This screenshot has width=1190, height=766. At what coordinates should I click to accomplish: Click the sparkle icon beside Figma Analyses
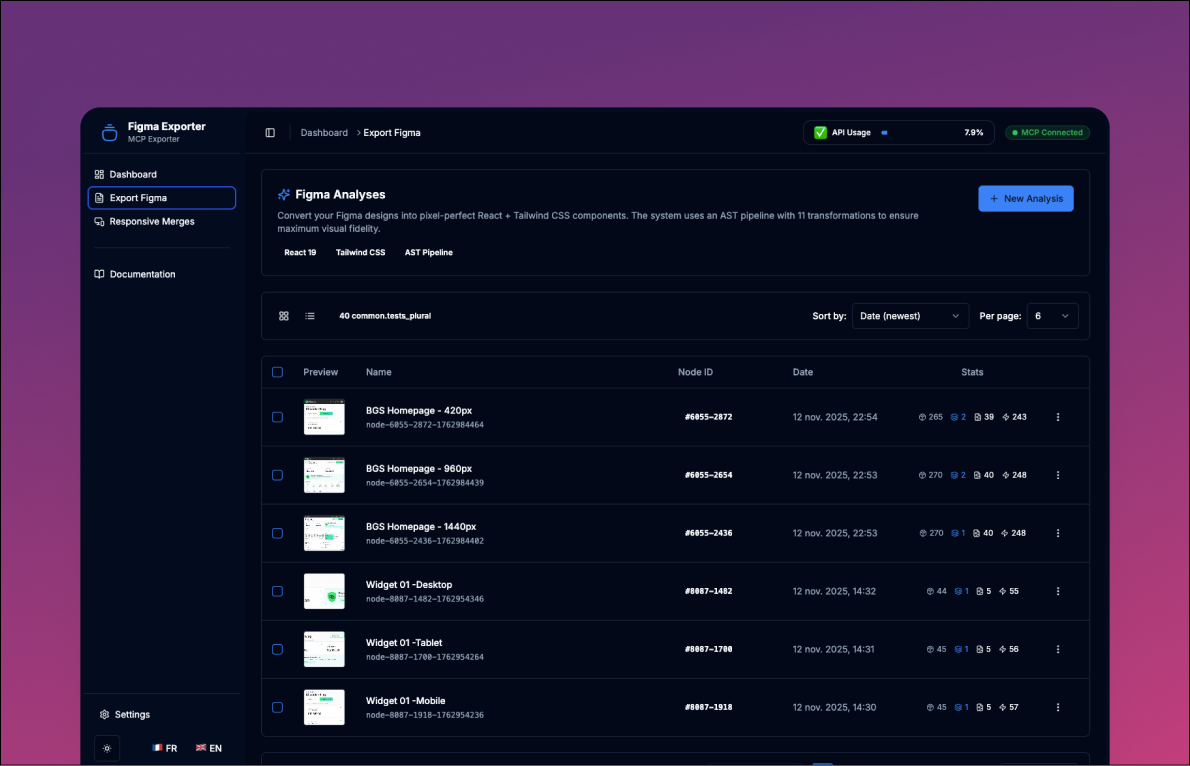coord(284,195)
